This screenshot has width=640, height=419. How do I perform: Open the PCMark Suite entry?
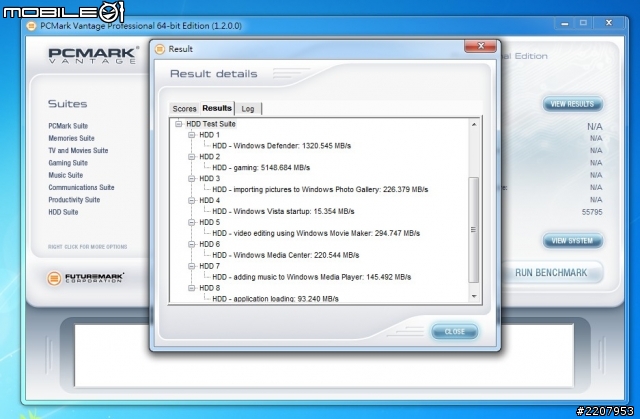click(x=68, y=126)
